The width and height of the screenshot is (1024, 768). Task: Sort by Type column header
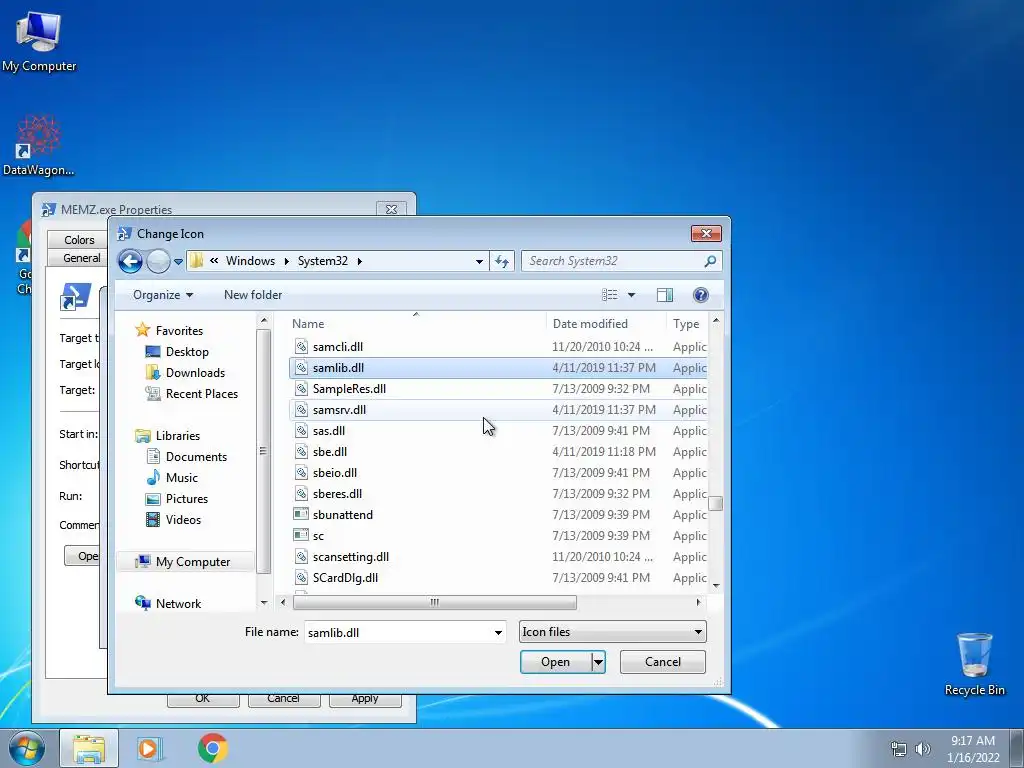[686, 324]
